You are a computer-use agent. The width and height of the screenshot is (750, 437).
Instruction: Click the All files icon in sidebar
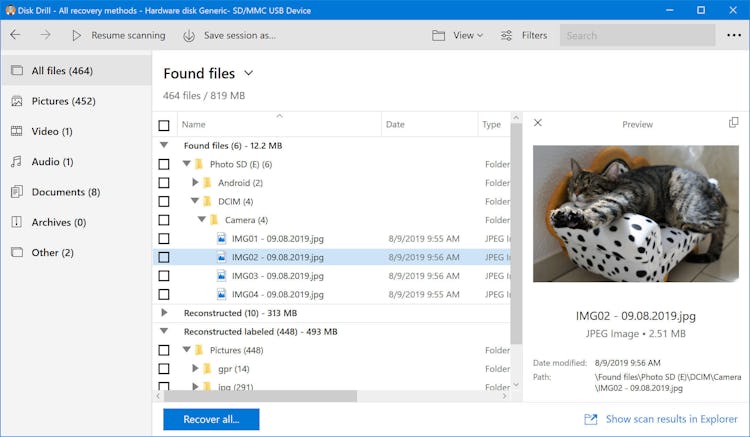[x=17, y=70]
